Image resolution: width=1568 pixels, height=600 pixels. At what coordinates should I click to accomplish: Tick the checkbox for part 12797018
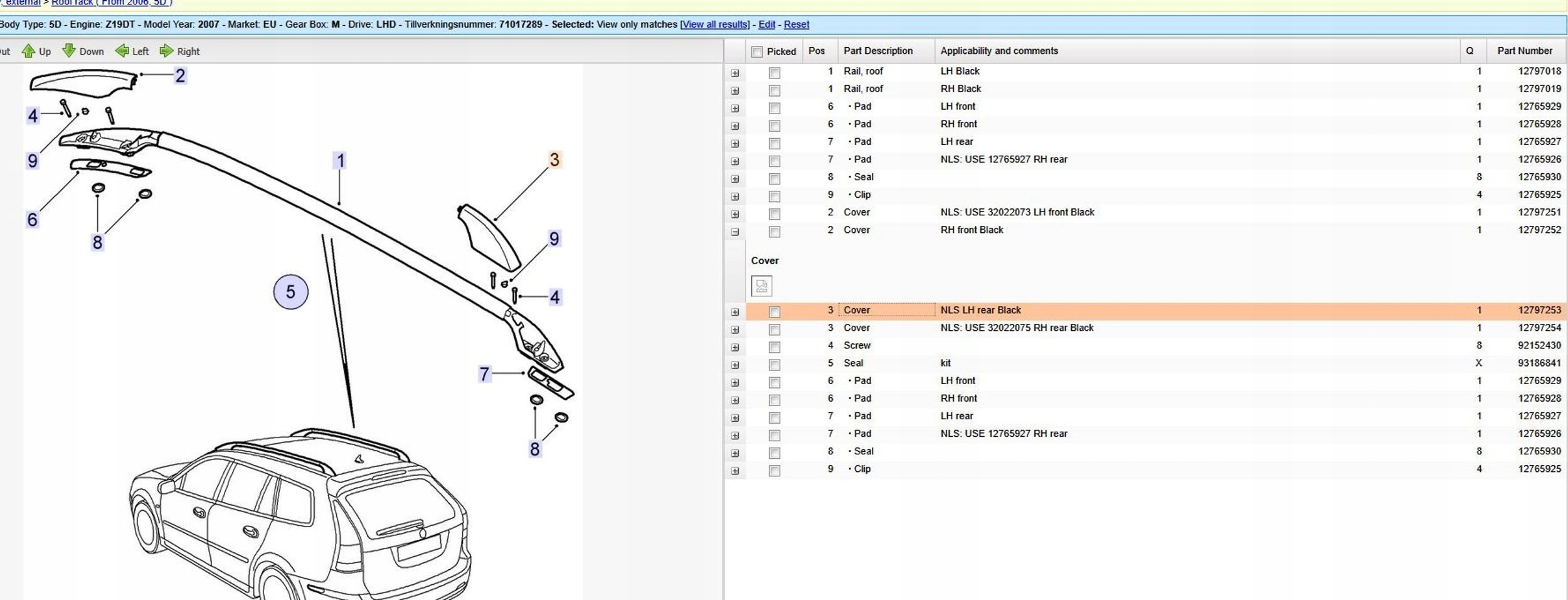point(775,73)
